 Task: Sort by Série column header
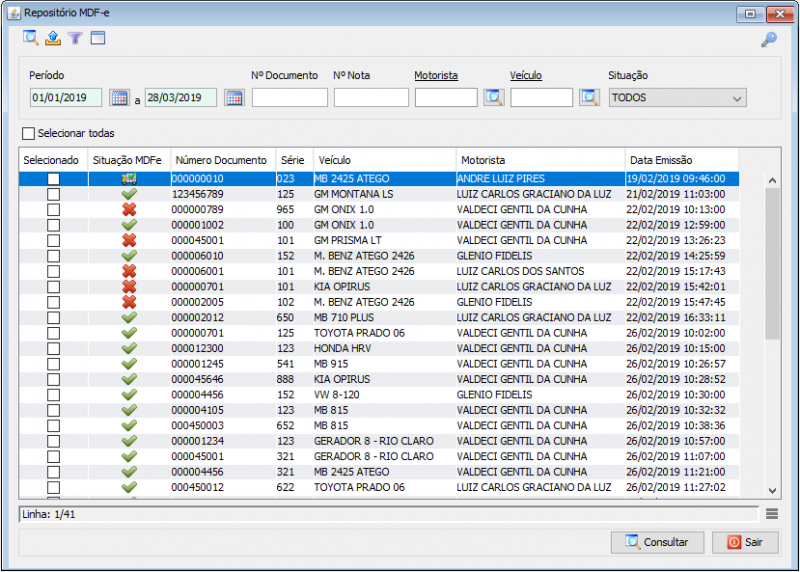point(294,160)
